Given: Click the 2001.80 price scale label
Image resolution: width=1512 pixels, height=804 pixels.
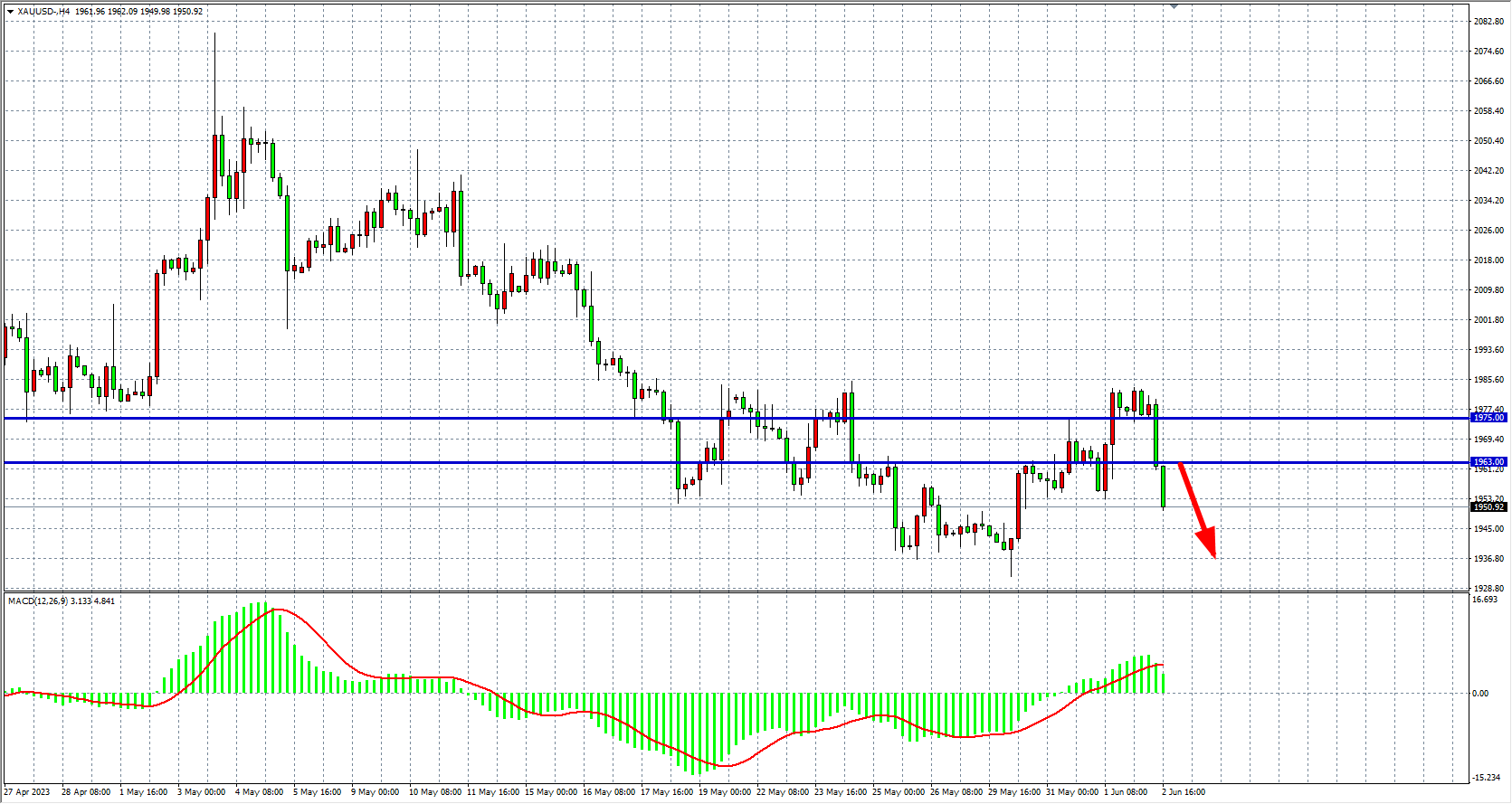Looking at the screenshot, I should coord(1488,320).
